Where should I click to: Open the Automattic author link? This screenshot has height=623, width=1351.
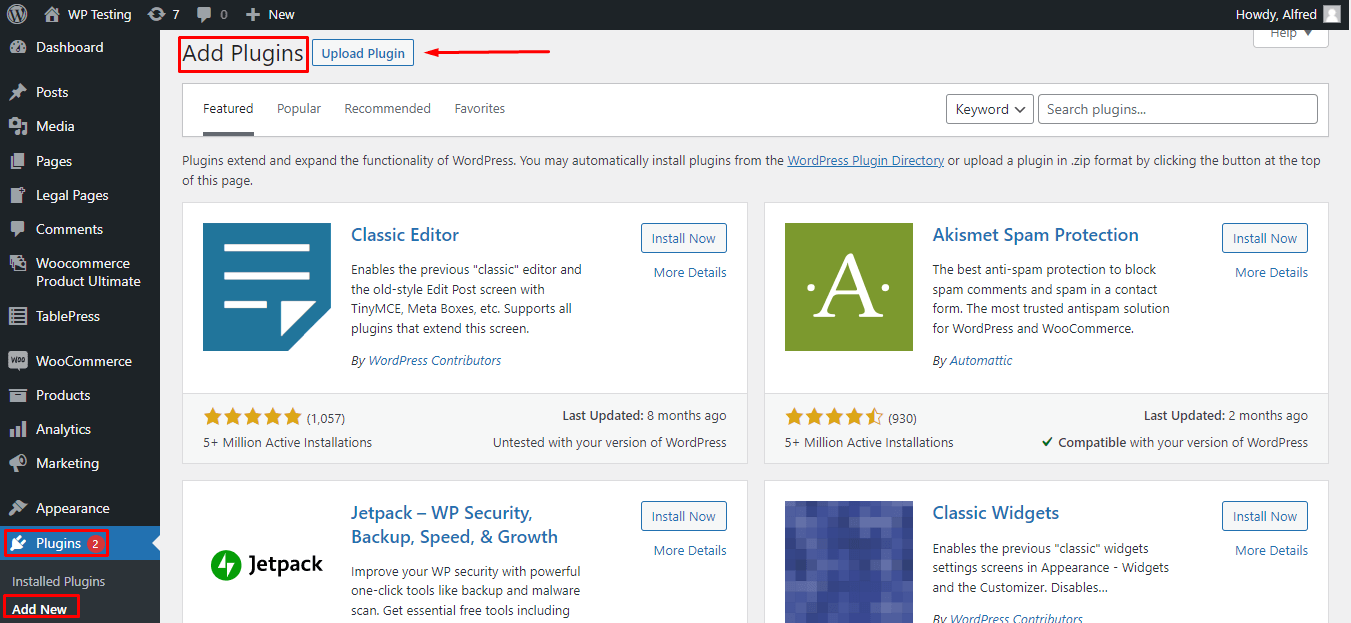pyautogui.click(x=981, y=360)
